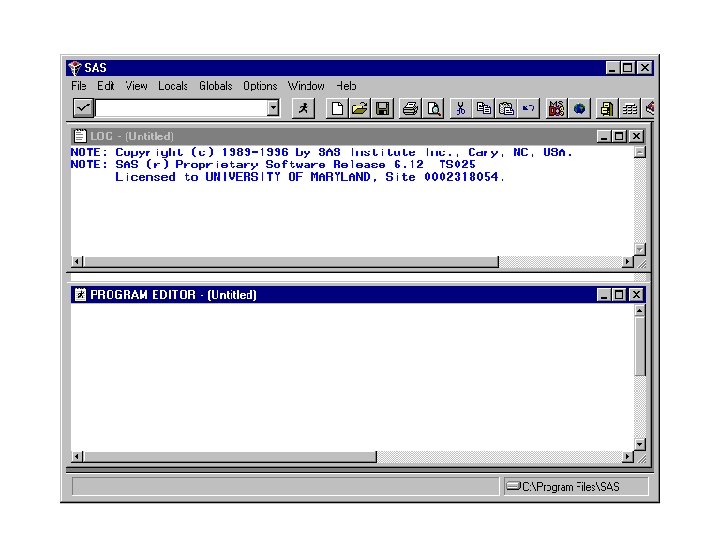Click Program Editor down scroll arrow
The image size is (720, 540).
(x=640, y=444)
